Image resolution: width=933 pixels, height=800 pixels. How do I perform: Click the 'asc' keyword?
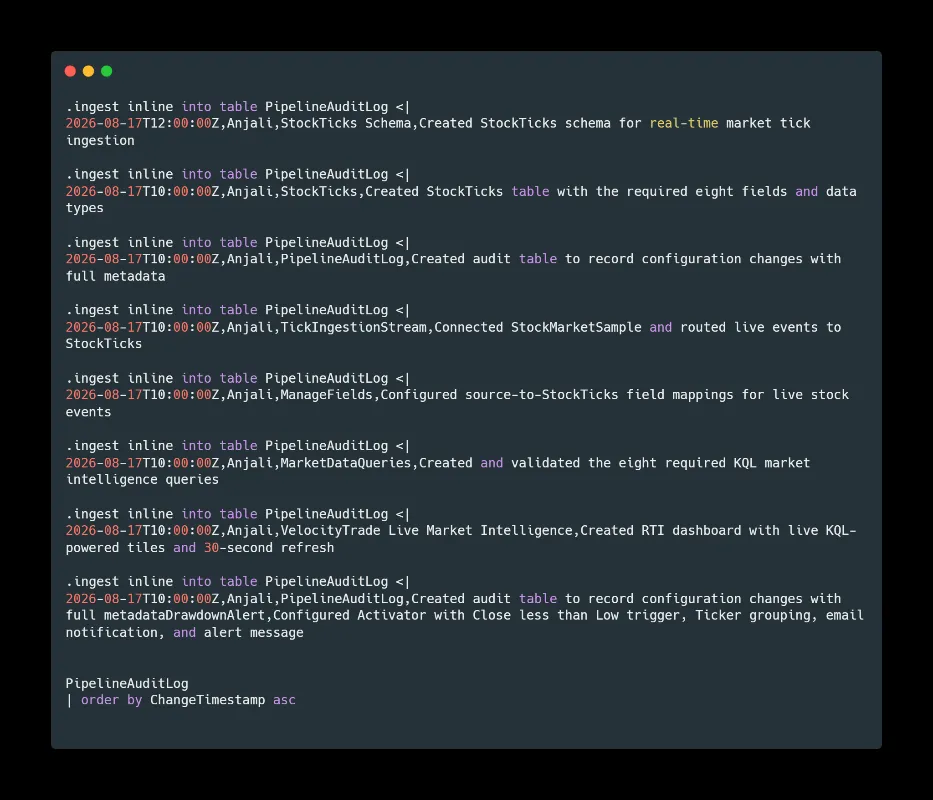[284, 700]
